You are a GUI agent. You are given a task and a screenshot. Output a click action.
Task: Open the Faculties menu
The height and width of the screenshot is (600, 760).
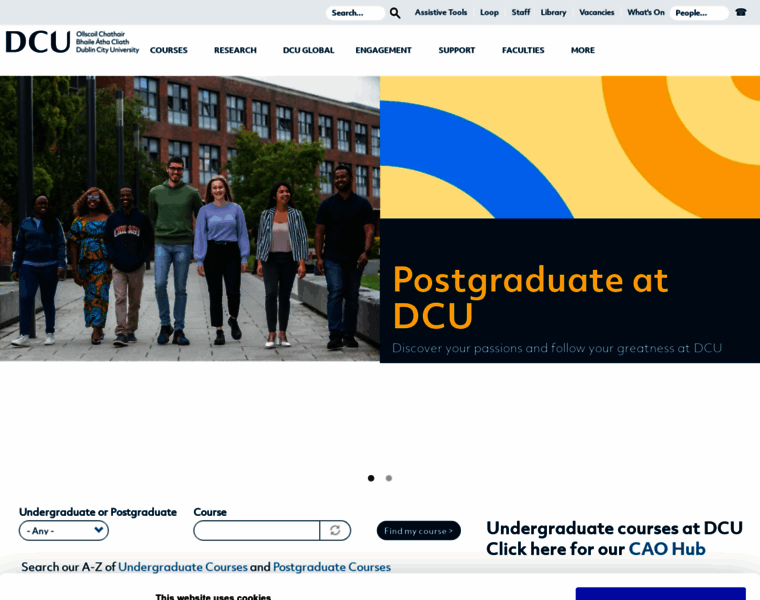tap(523, 50)
